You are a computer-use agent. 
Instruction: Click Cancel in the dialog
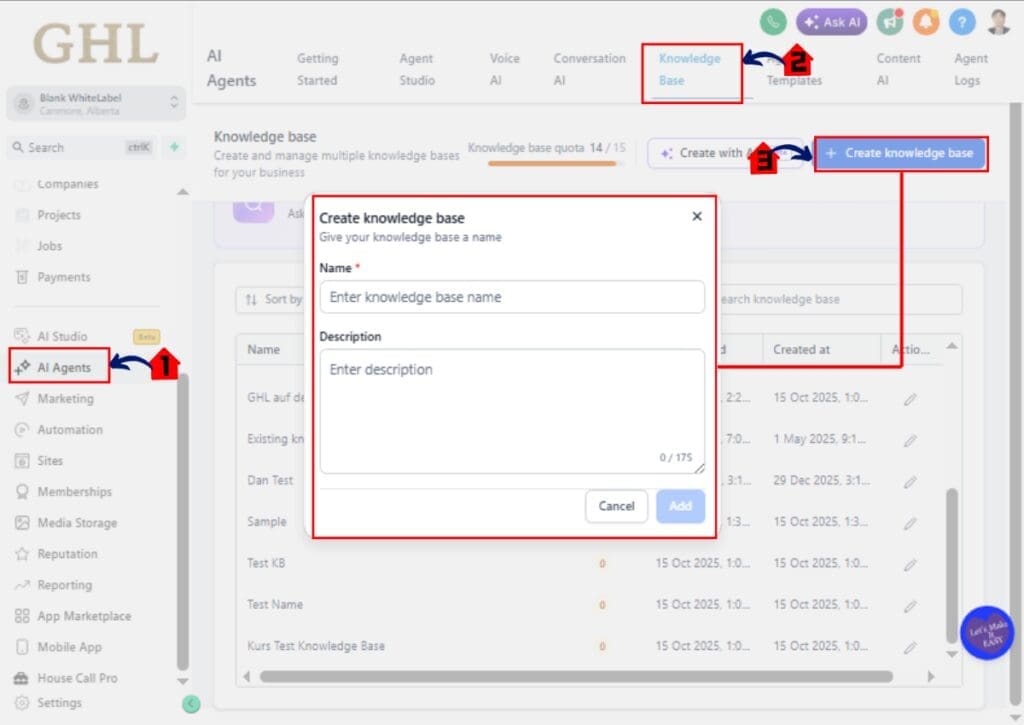pyautogui.click(x=616, y=506)
